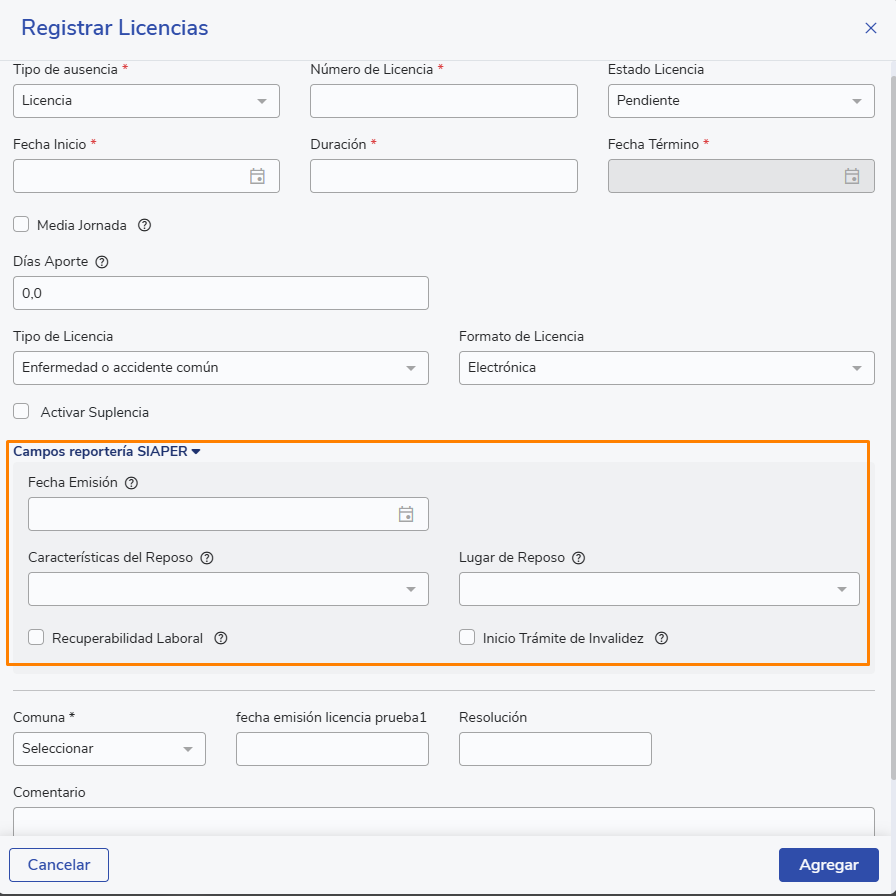
Task: Open the Formato de Licencia dropdown
Action: pyautogui.click(x=666, y=368)
